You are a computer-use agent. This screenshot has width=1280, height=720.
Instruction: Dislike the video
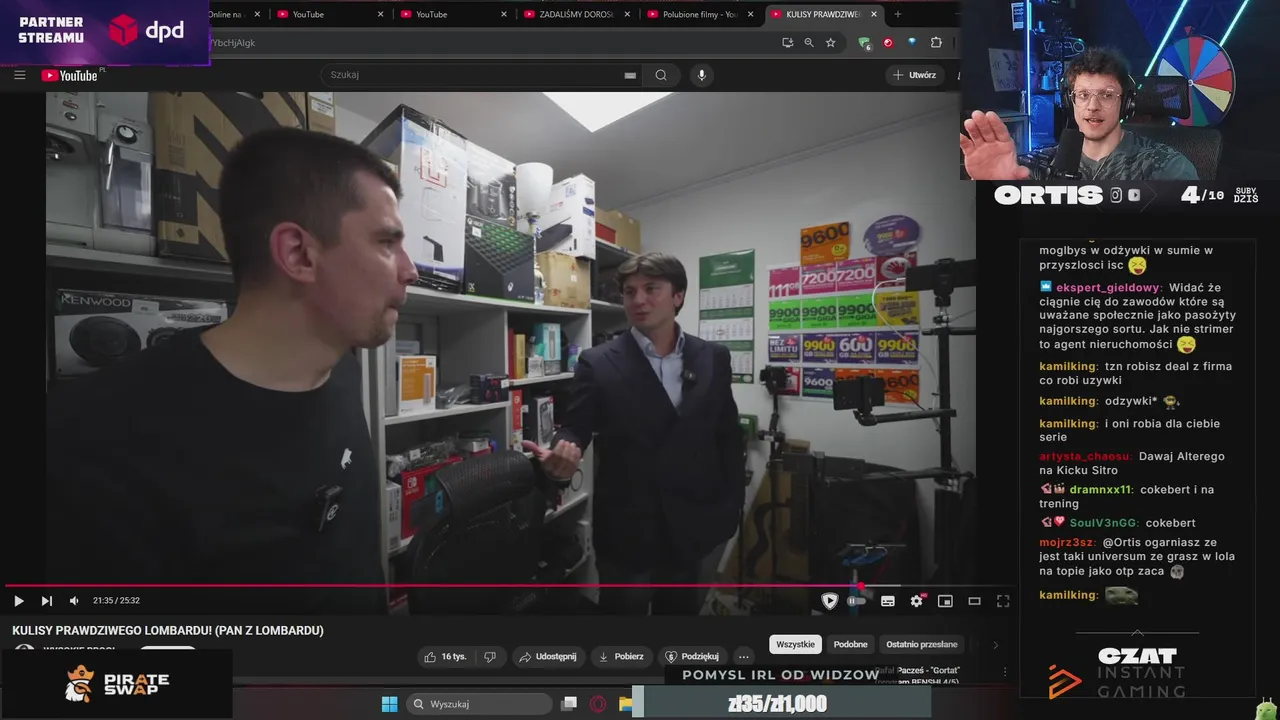pyautogui.click(x=490, y=656)
